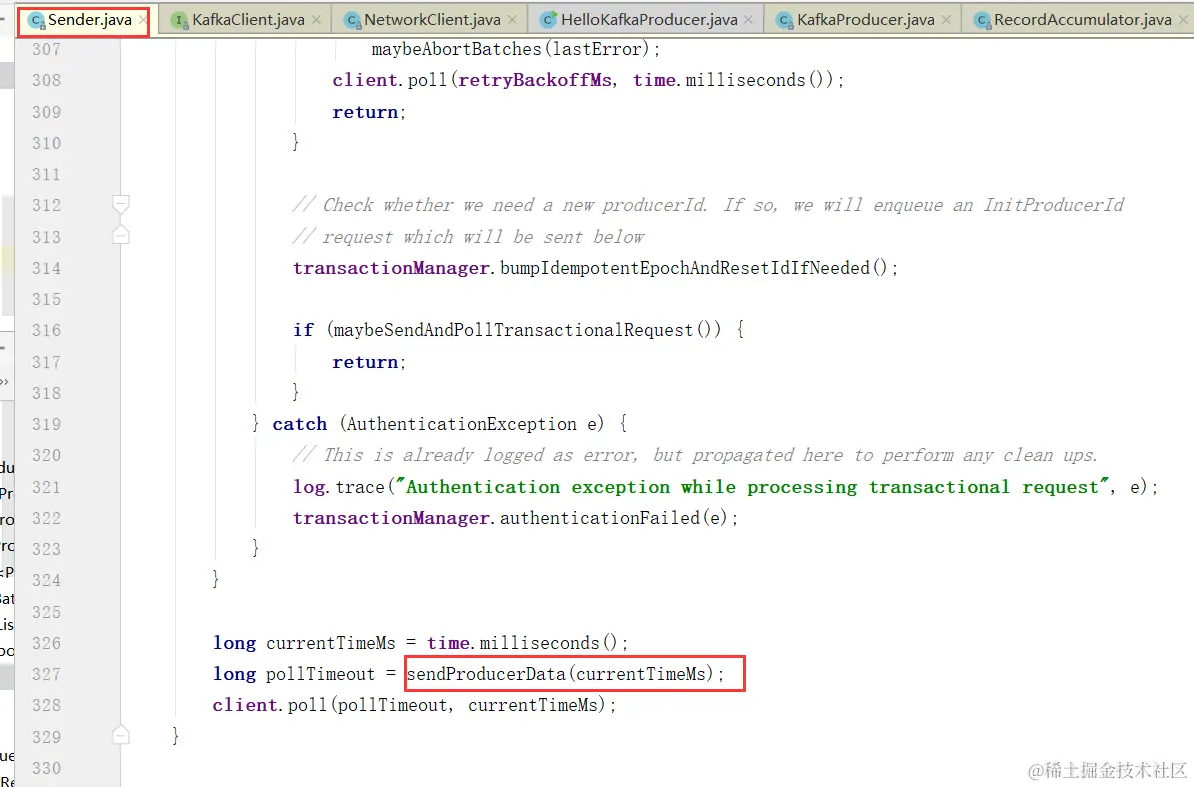
Task: Close the Sender.java tab
Action: [142, 20]
